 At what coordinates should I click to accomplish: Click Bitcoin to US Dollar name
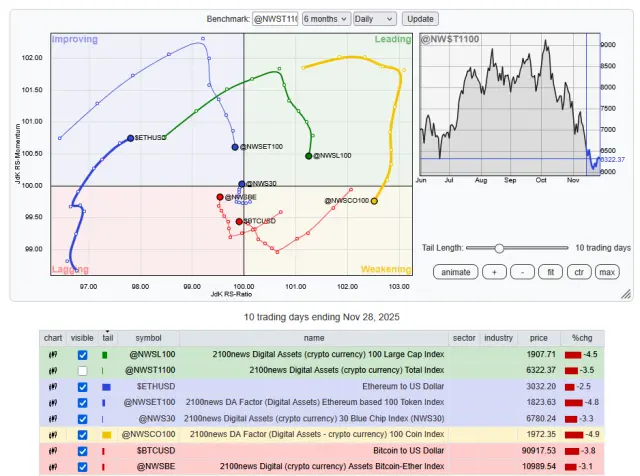[x=409, y=451]
